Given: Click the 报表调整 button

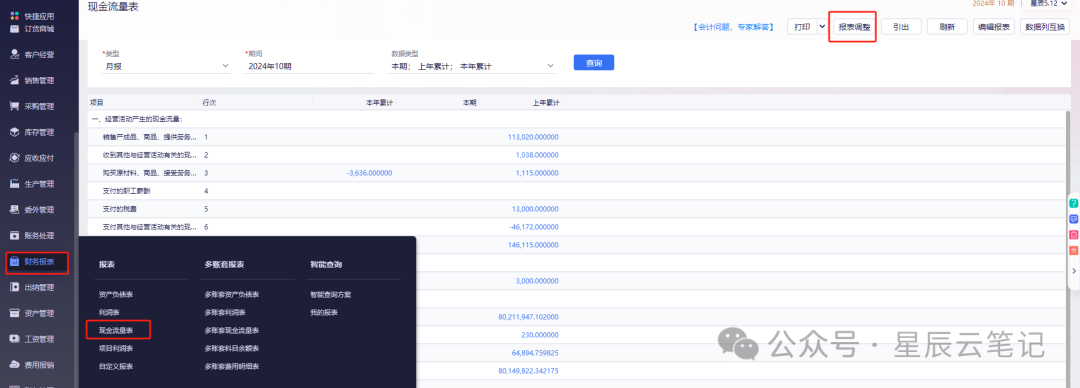Looking at the screenshot, I should 853,28.
